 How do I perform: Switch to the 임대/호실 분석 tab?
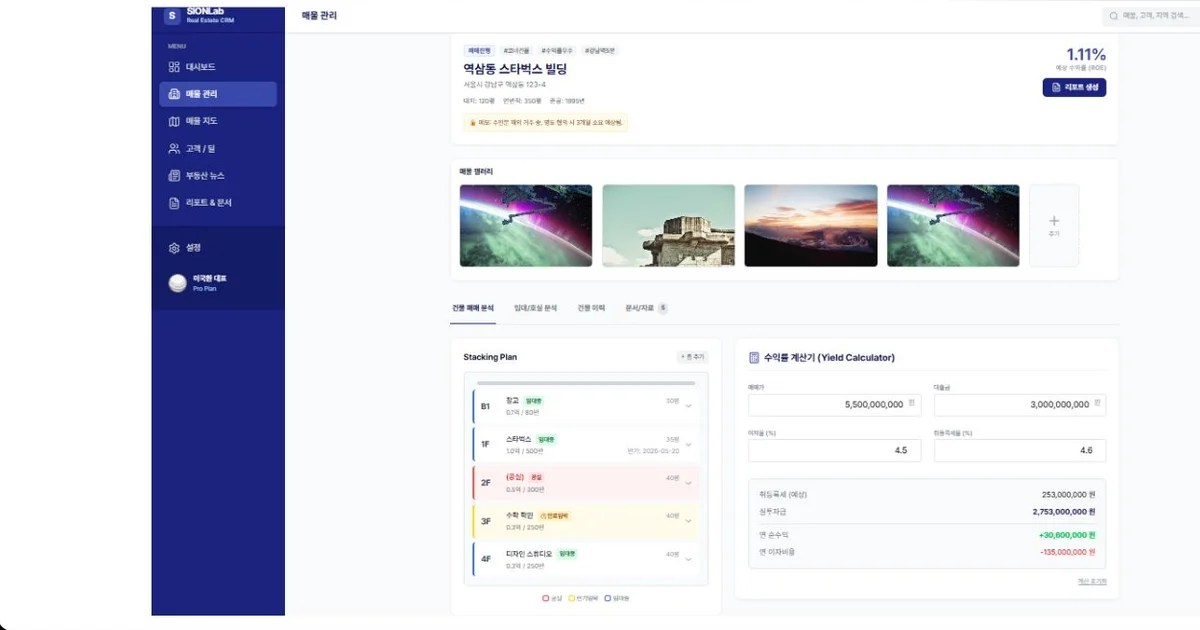click(535, 308)
